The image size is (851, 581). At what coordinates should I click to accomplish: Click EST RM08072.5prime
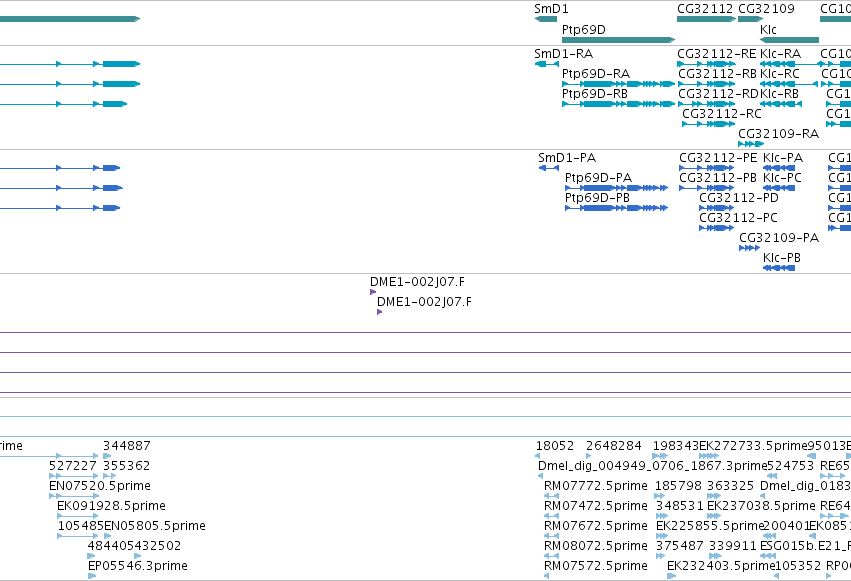click(x=551, y=556)
